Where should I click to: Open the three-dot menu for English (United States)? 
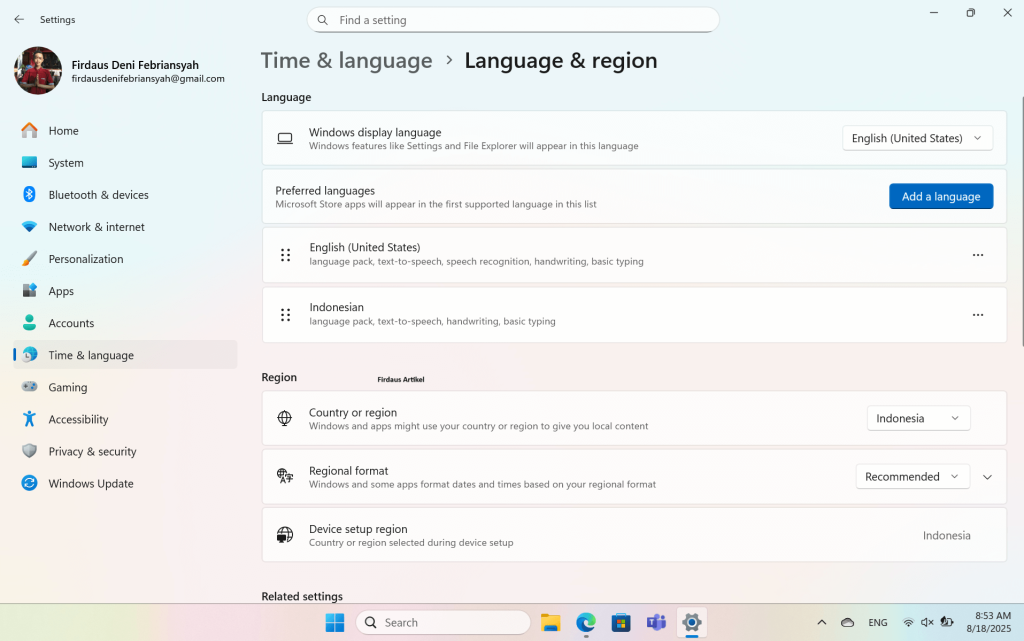pyautogui.click(x=977, y=255)
